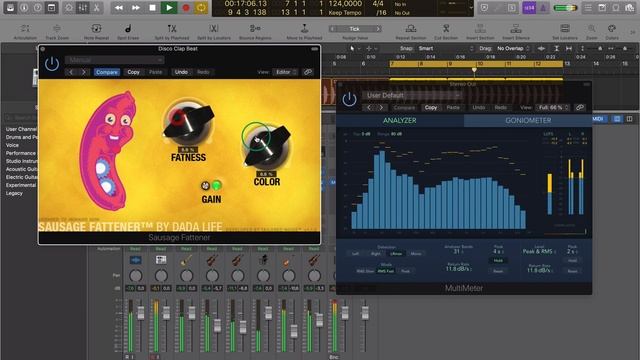This screenshot has height=360, width=640.
Task: Toggle the Inspector button
Action: coord(24,7)
